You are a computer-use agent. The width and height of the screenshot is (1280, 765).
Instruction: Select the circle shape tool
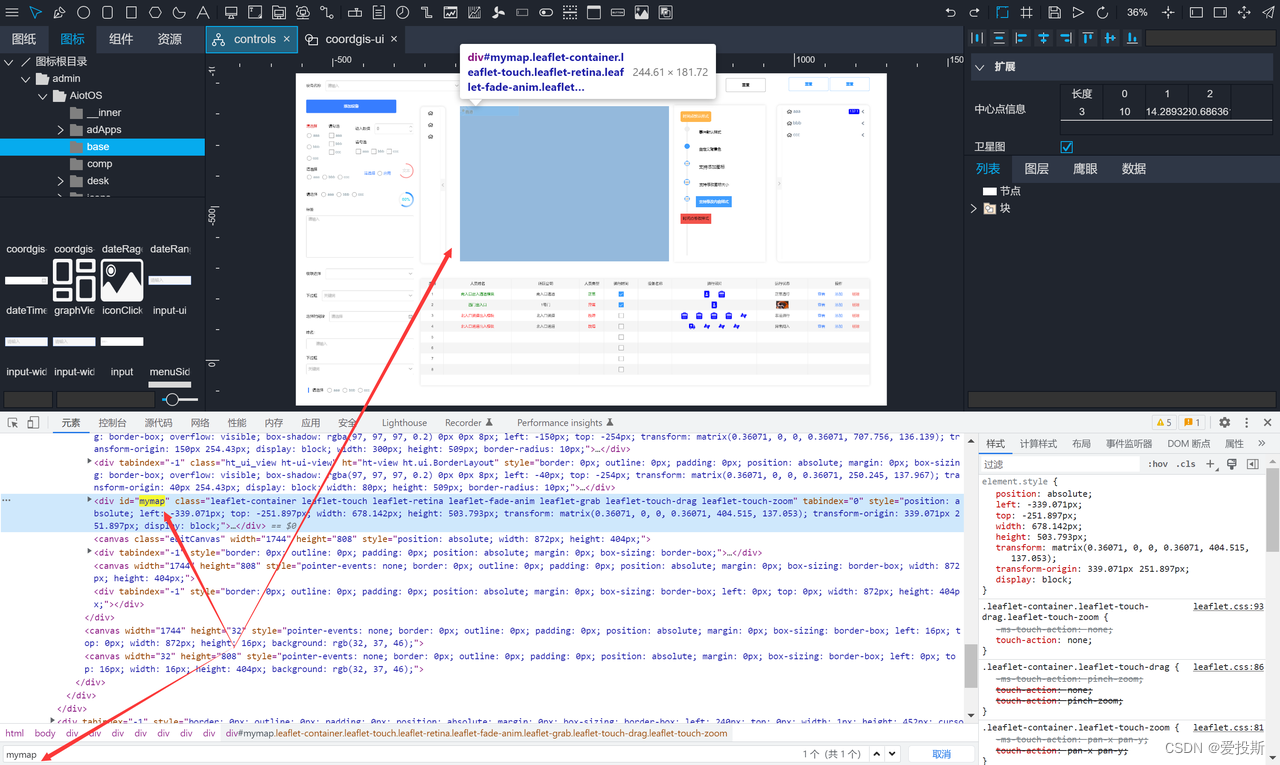pos(84,13)
